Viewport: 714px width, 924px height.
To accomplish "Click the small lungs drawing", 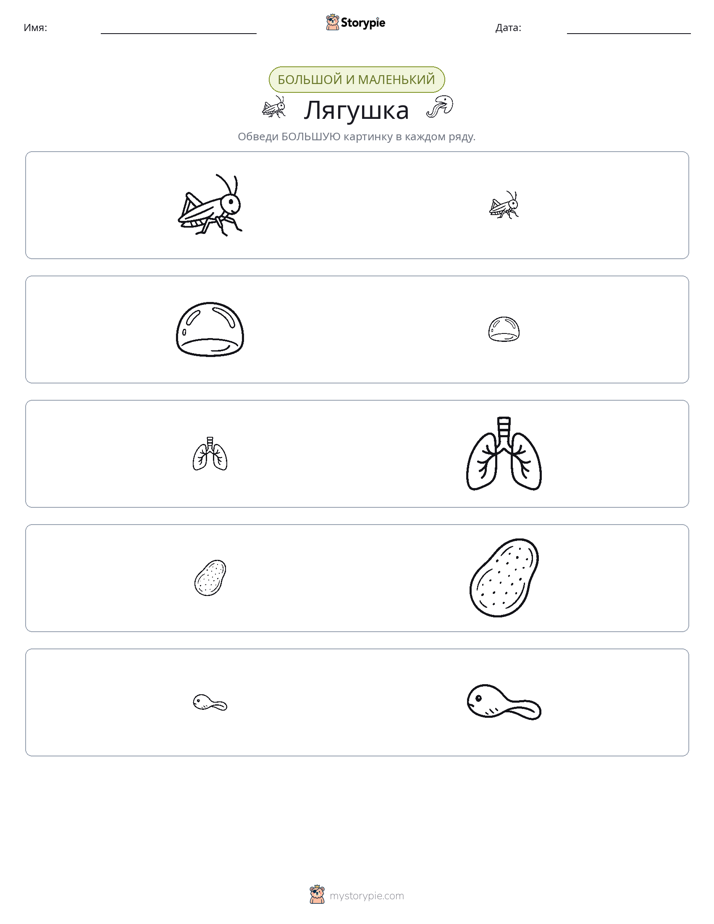I will (x=210, y=454).
